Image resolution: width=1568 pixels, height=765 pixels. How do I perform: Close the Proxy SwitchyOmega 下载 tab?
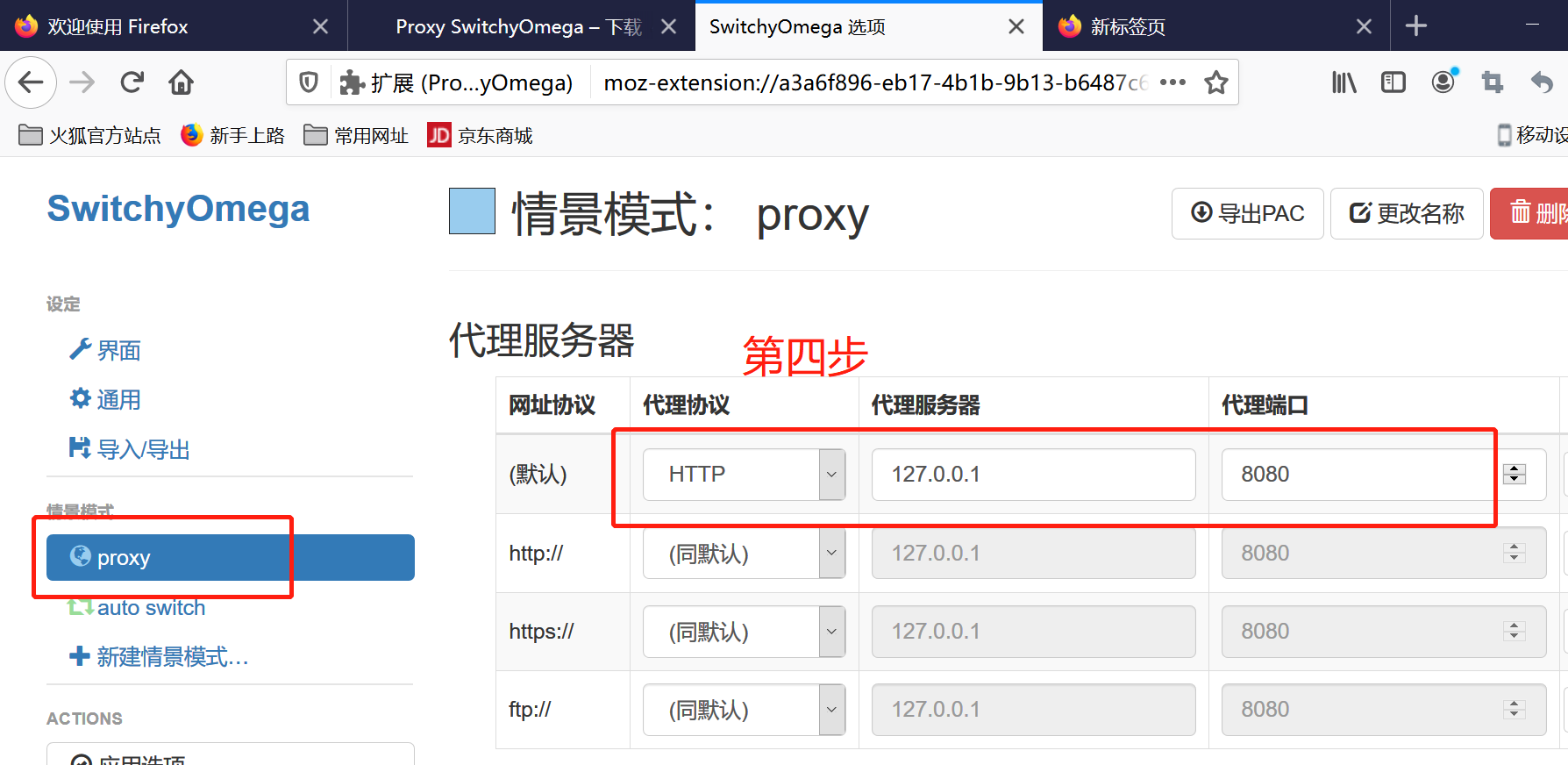[668, 26]
